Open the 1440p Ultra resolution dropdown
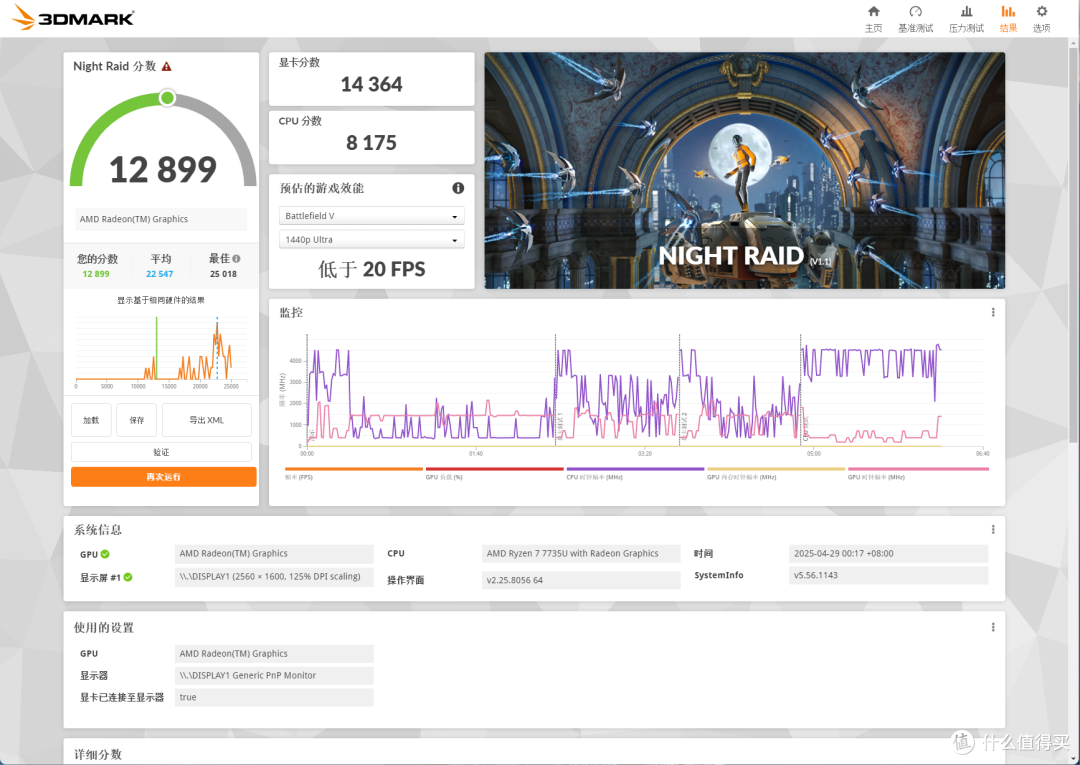 (371, 240)
